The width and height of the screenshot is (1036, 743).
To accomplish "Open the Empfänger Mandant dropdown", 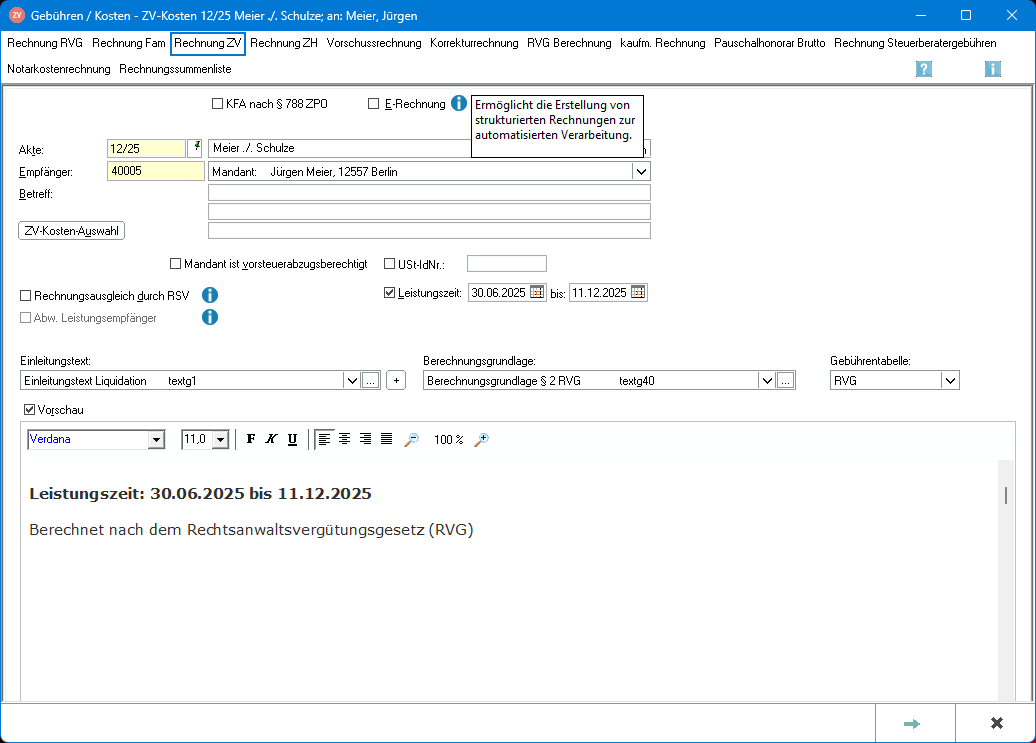I will coord(641,171).
